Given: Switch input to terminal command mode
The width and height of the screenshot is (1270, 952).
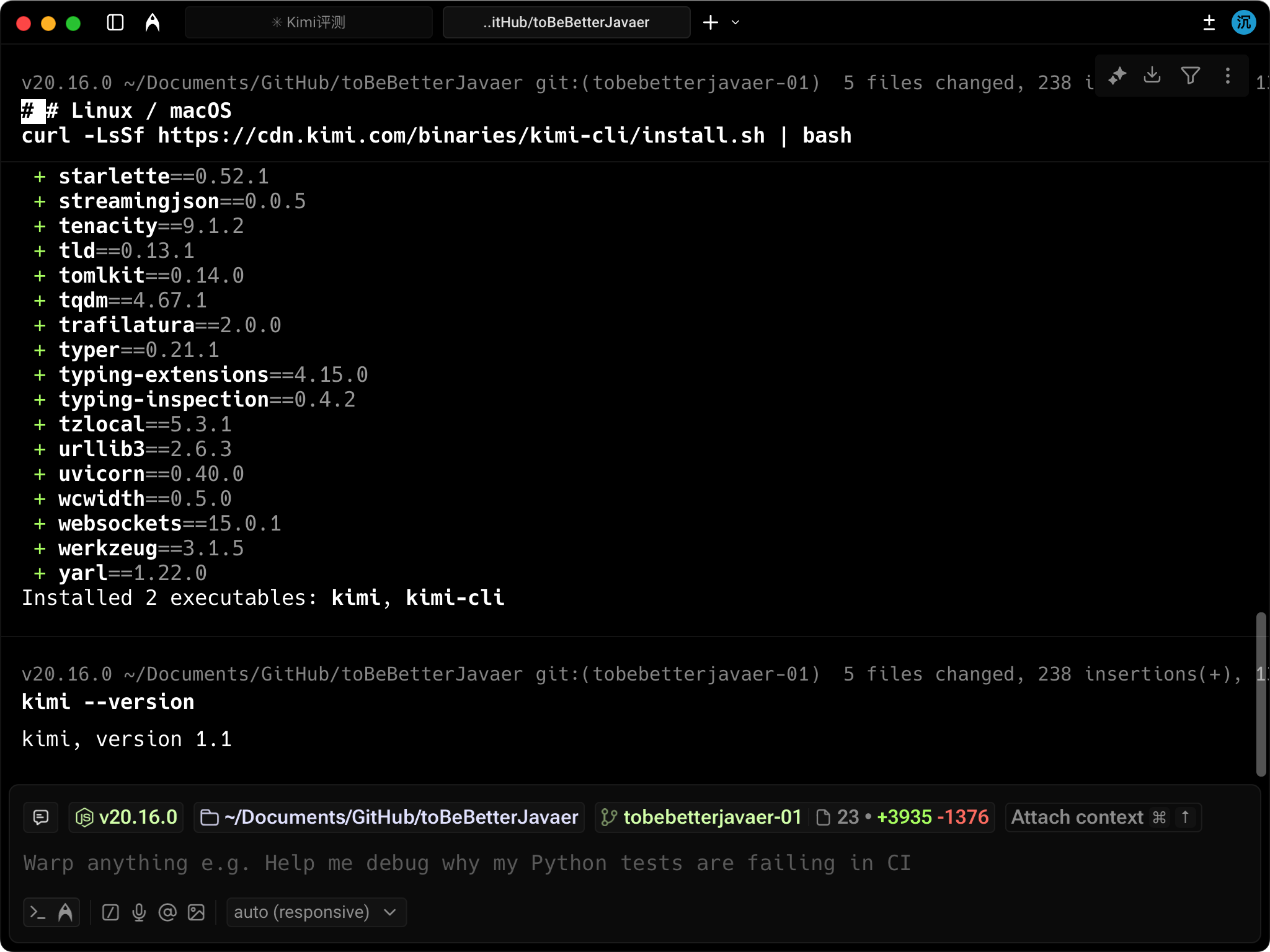Looking at the screenshot, I should 38,912.
